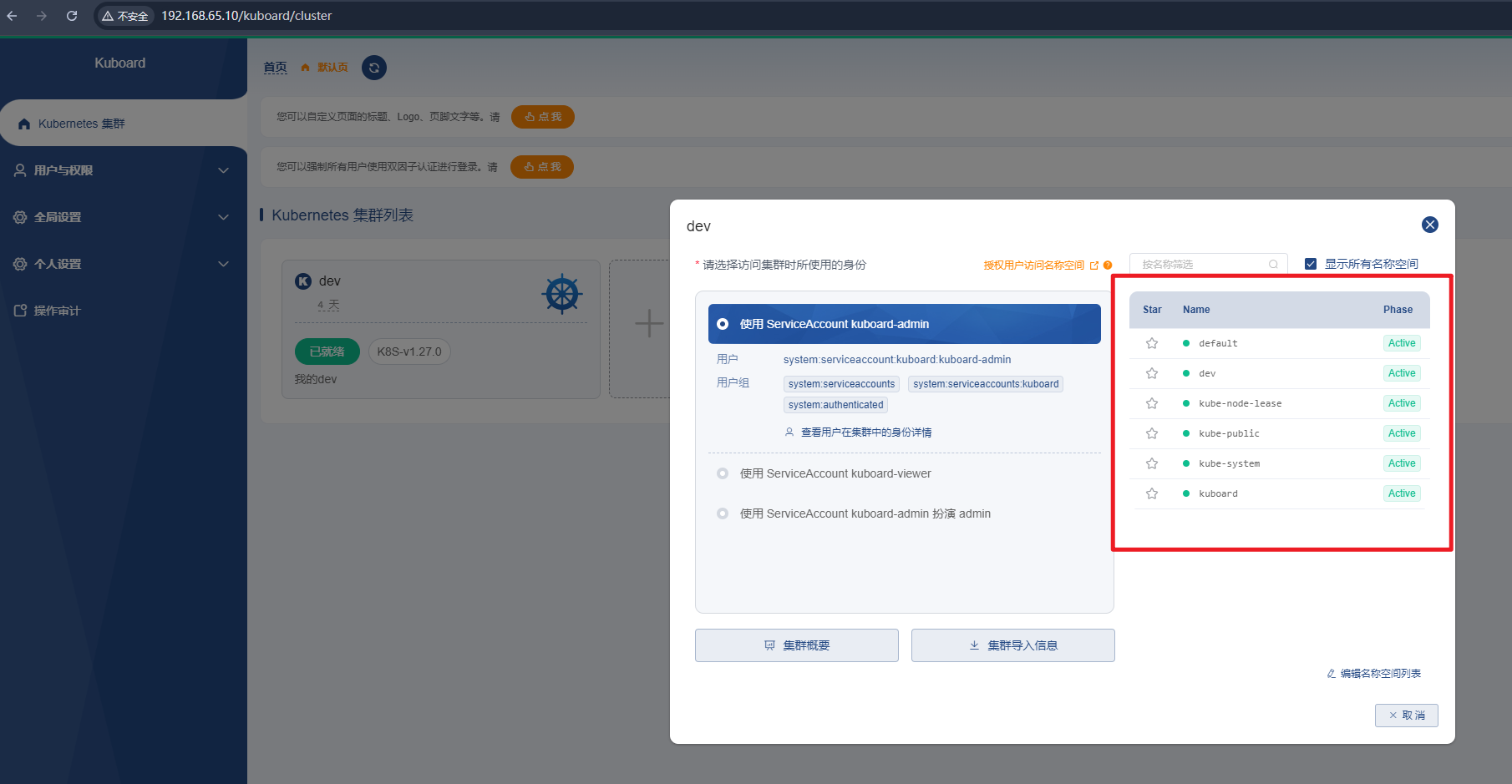Click the 集群导入信息 button
Image resolution: width=1512 pixels, height=784 pixels.
[x=1013, y=645]
